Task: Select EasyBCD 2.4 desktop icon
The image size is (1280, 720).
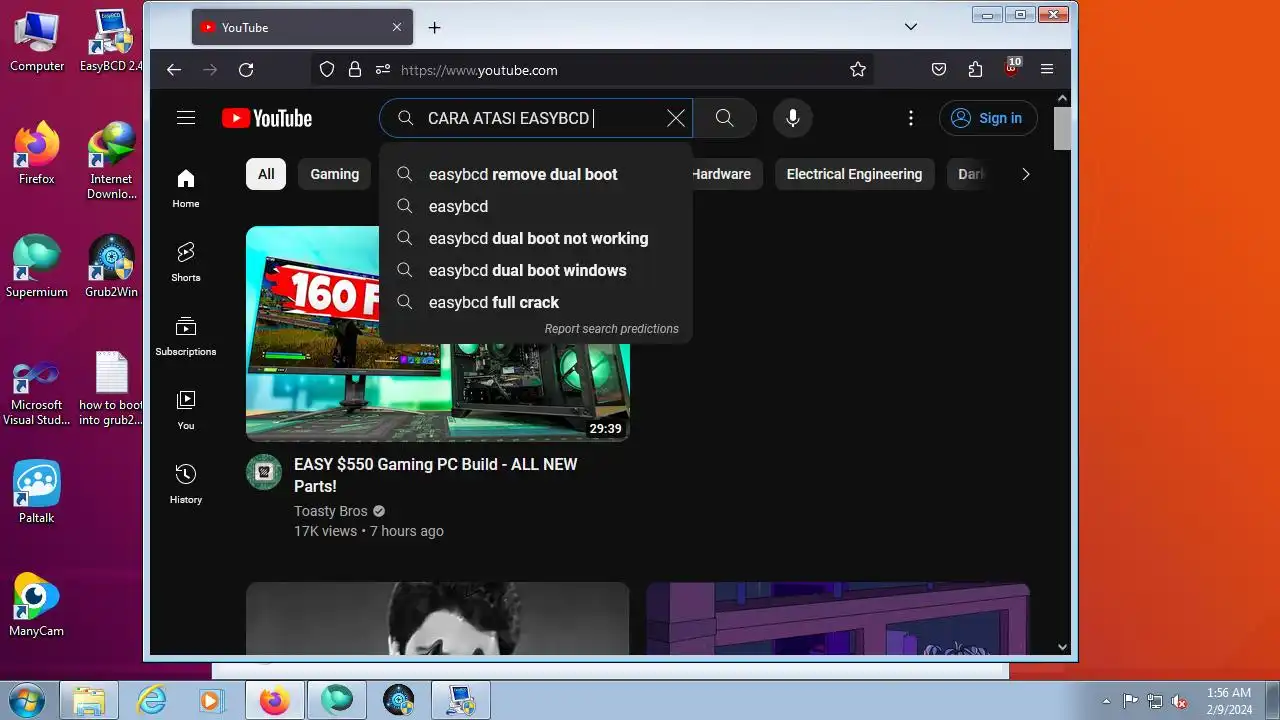Action: click(x=111, y=42)
